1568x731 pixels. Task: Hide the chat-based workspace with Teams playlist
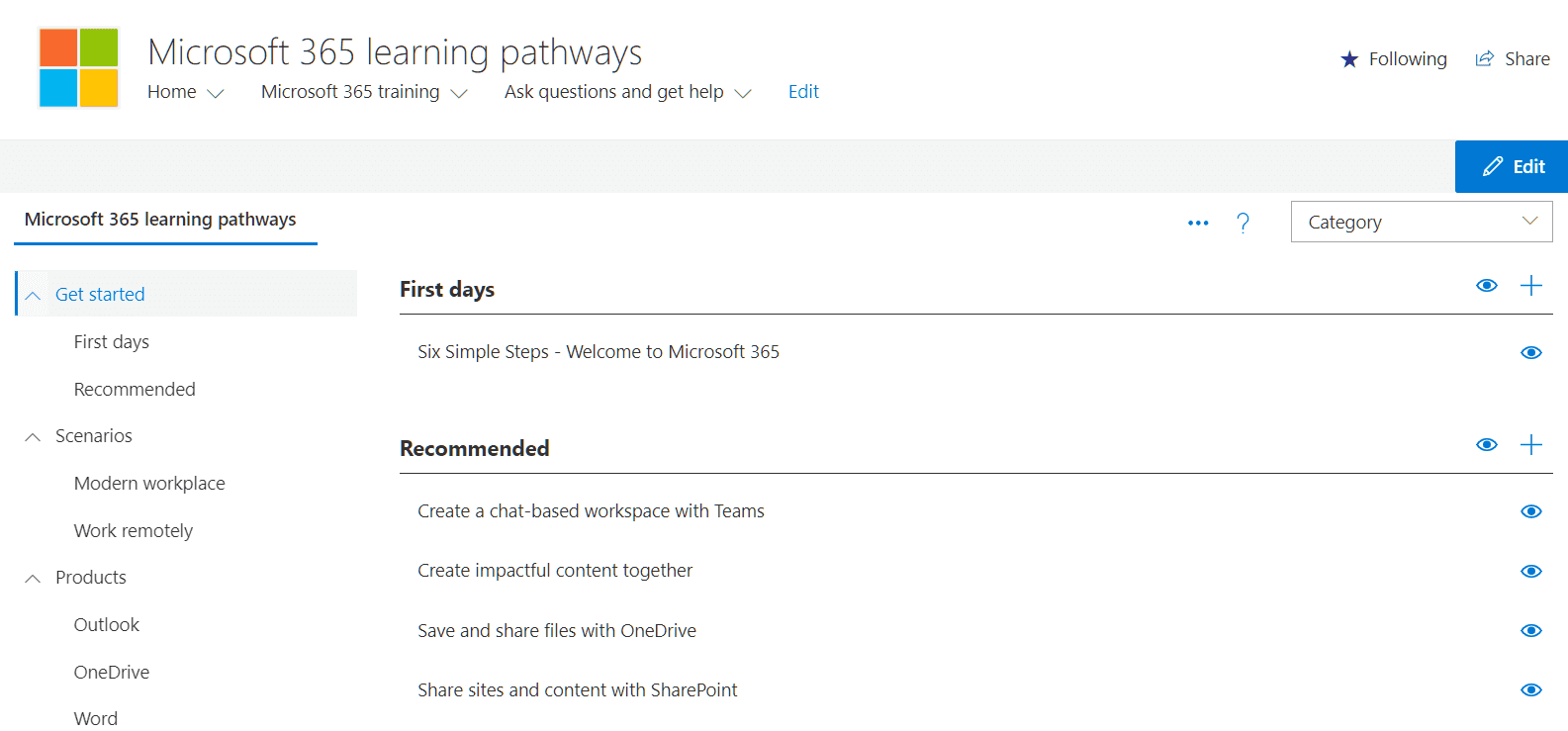point(1531,511)
